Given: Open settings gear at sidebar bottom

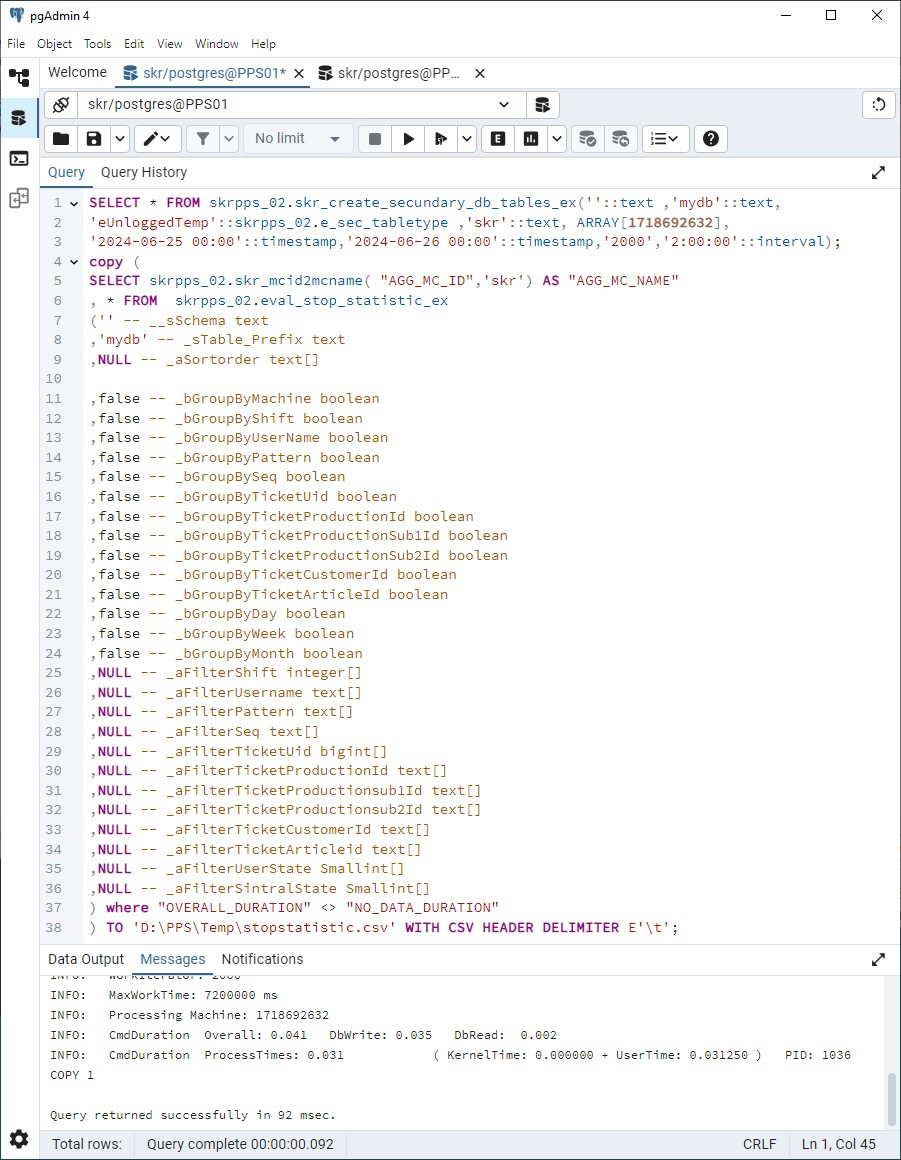Looking at the screenshot, I should [18, 1139].
